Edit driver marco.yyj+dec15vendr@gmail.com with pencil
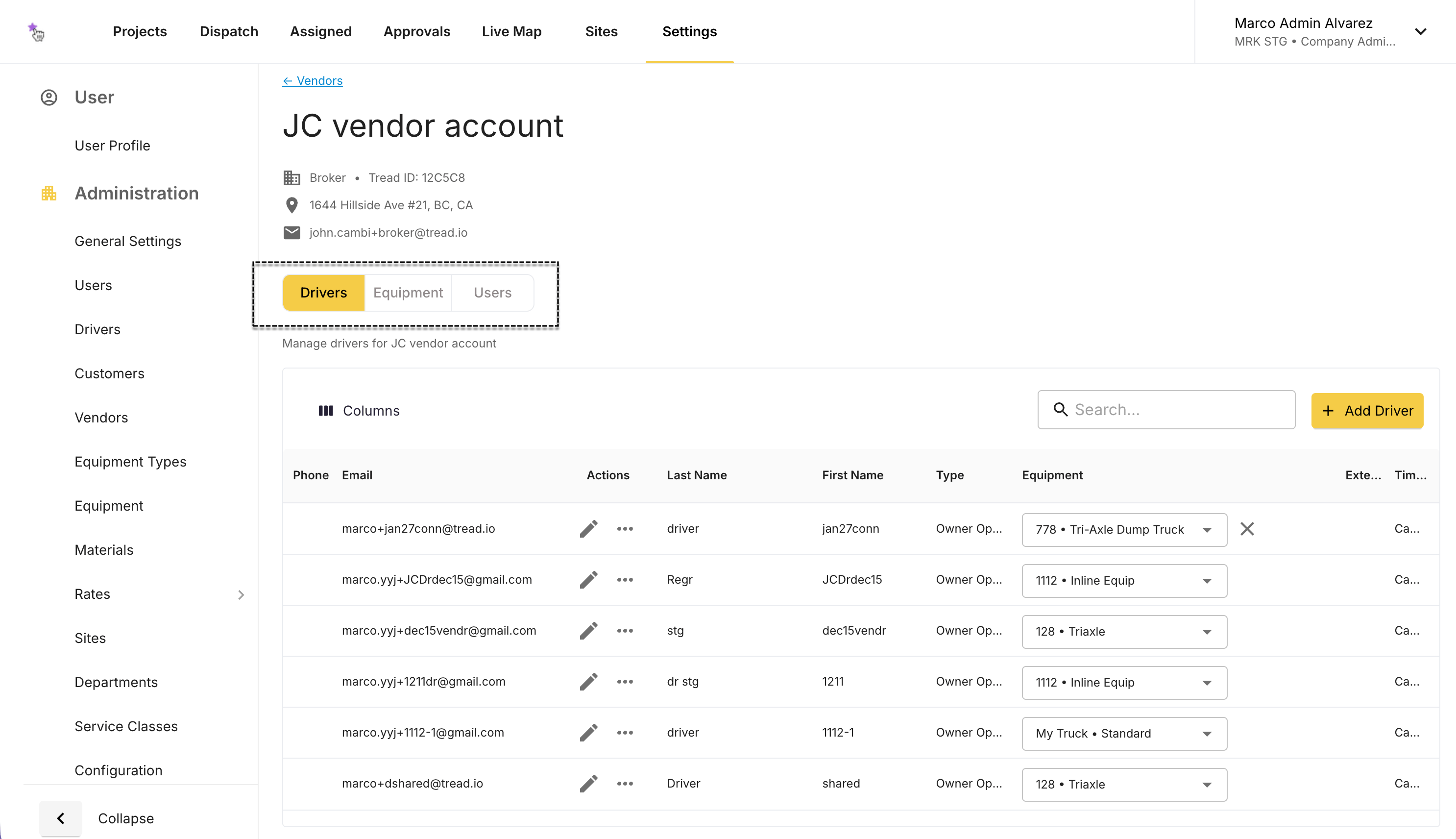 coord(588,630)
